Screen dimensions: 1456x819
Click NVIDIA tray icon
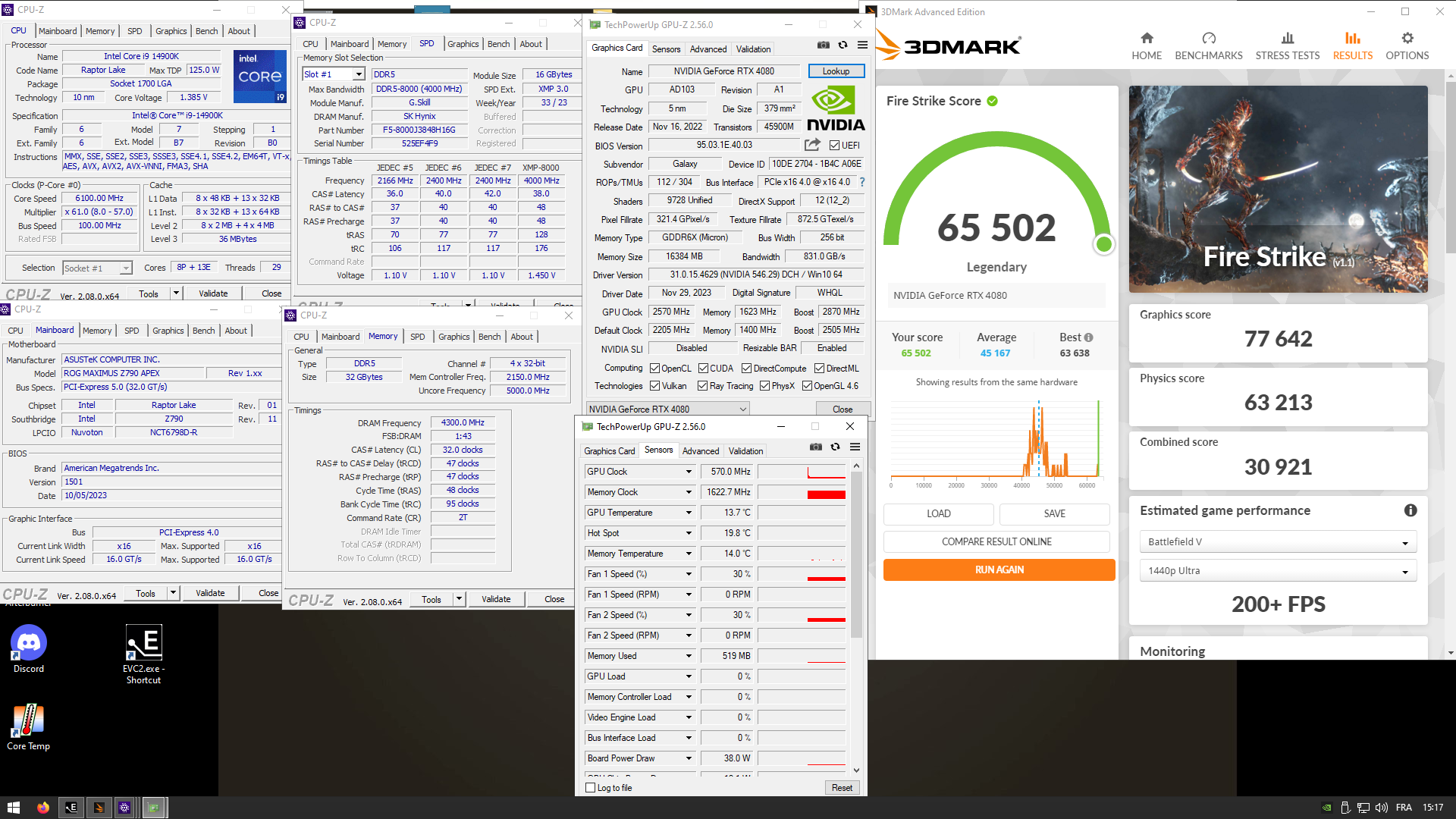1326,808
